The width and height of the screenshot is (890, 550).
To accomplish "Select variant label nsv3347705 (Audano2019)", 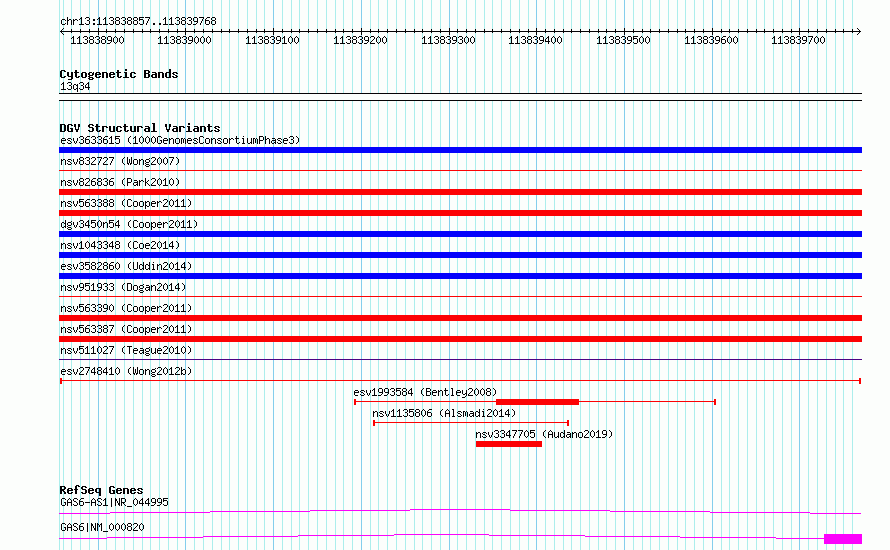I will point(544,434).
